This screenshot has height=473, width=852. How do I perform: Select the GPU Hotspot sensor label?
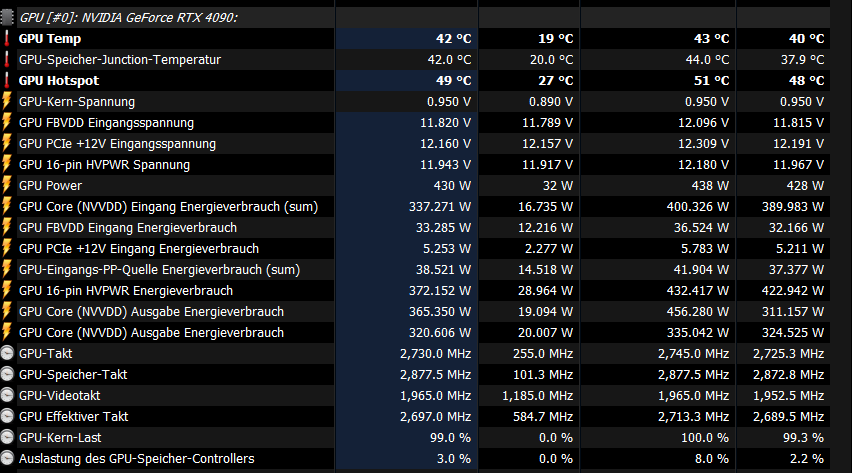click(59, 81)
